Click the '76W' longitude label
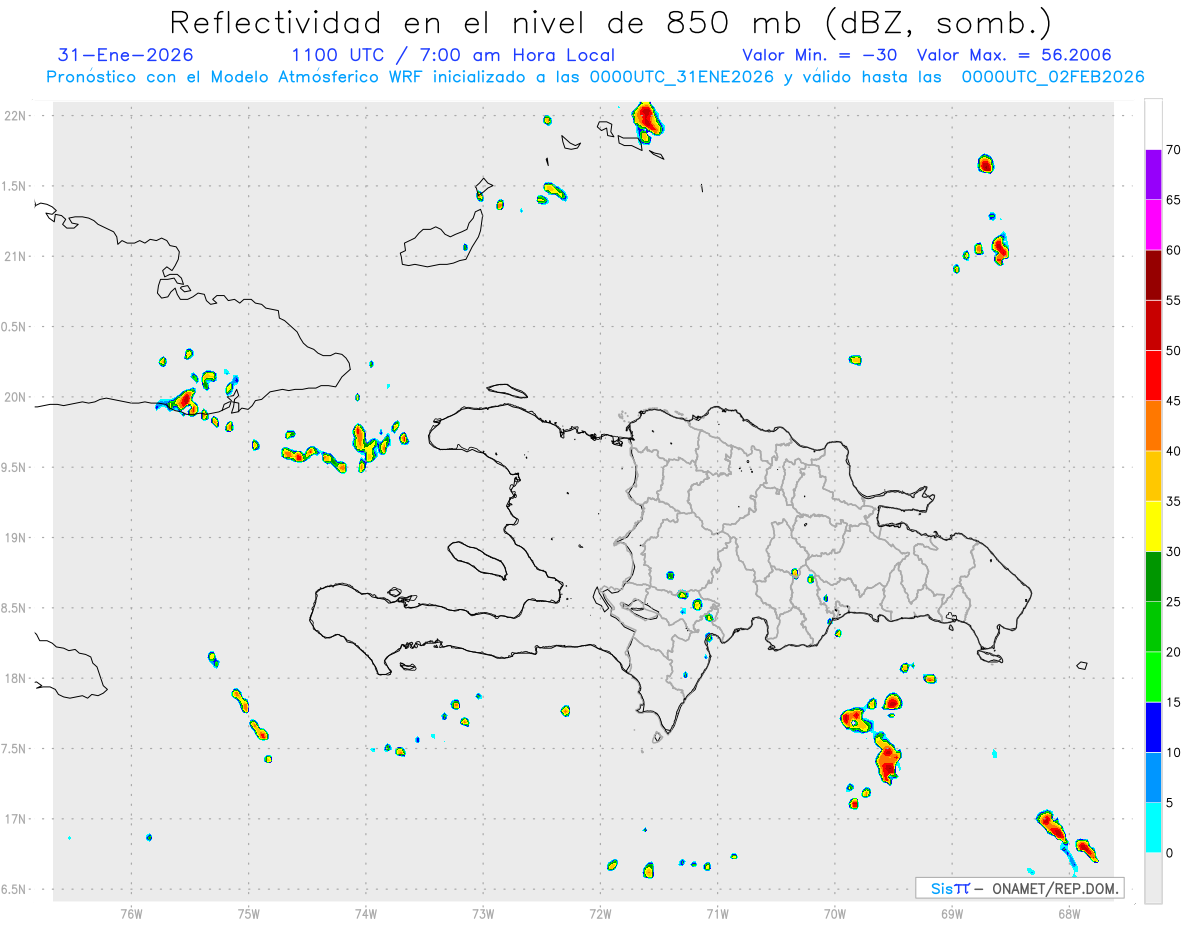This screenshot has height=927, width=1200. 131,912
